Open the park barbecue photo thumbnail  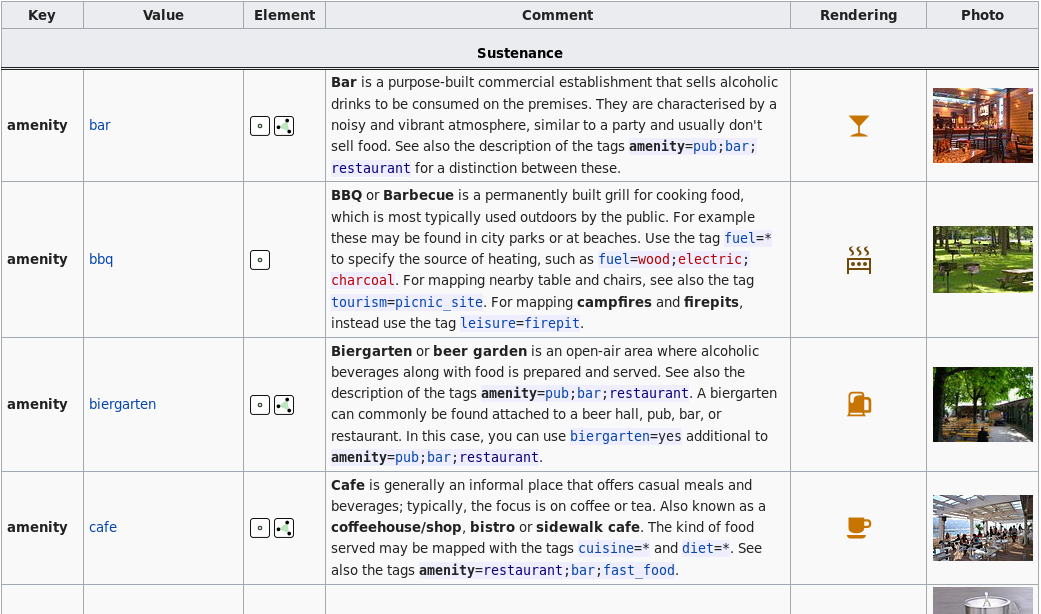tap(982, 260)
